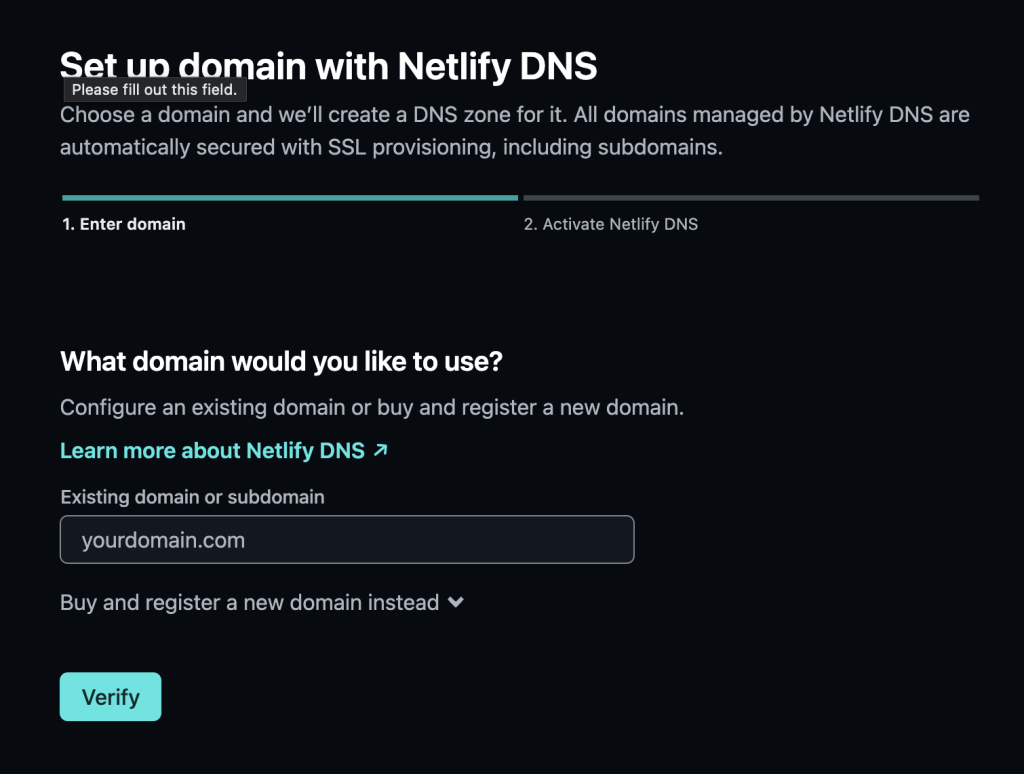
Task: Click the What domain would you like heading
Action: coord(280,361)
